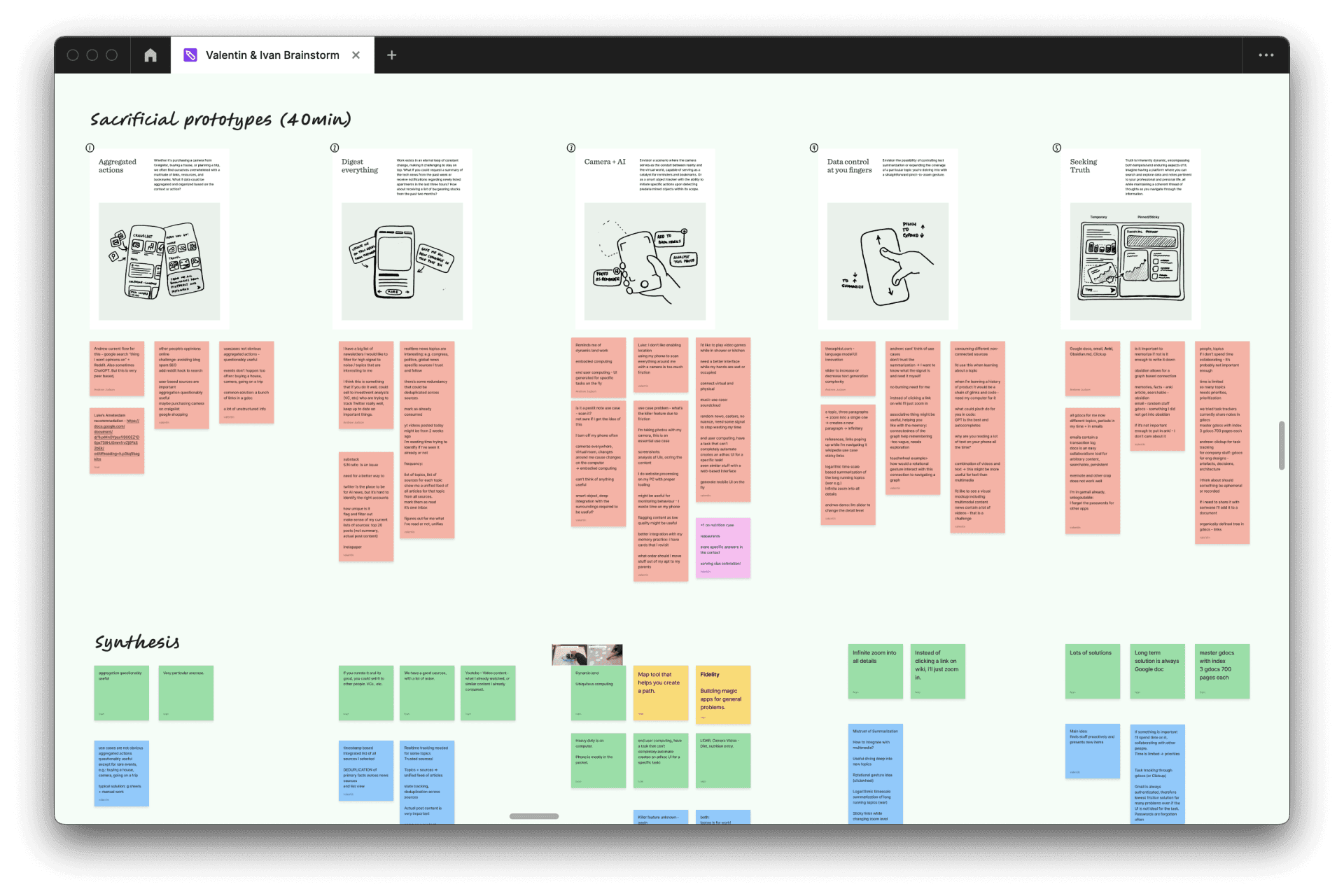The height and width of the screenshot is (896, 1344).
Task: Close the Valentin & Ivan Brainstorm tab
Action: [x=356, y=55]
